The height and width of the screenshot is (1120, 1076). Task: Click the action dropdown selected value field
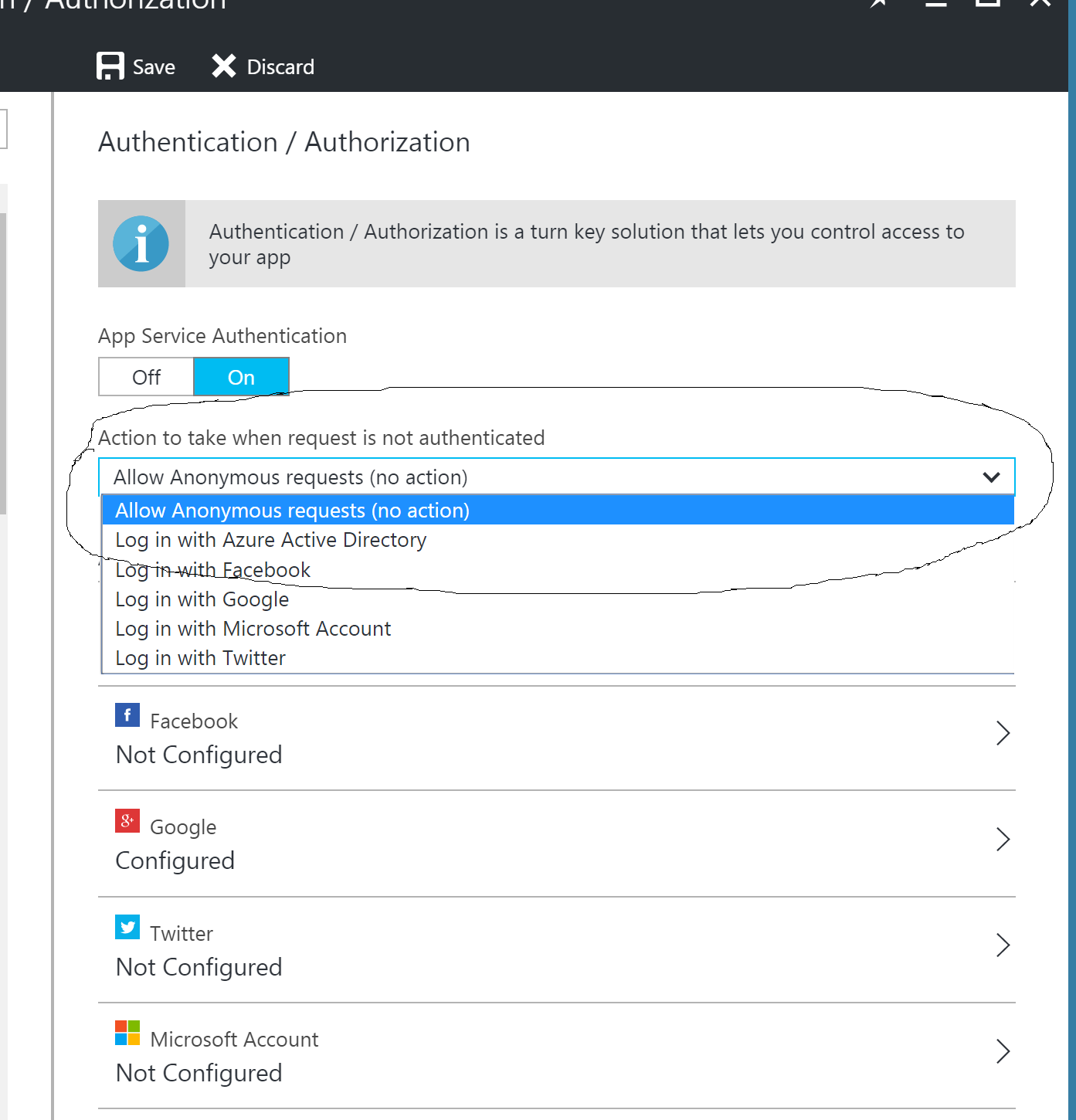tap(556, 477)
